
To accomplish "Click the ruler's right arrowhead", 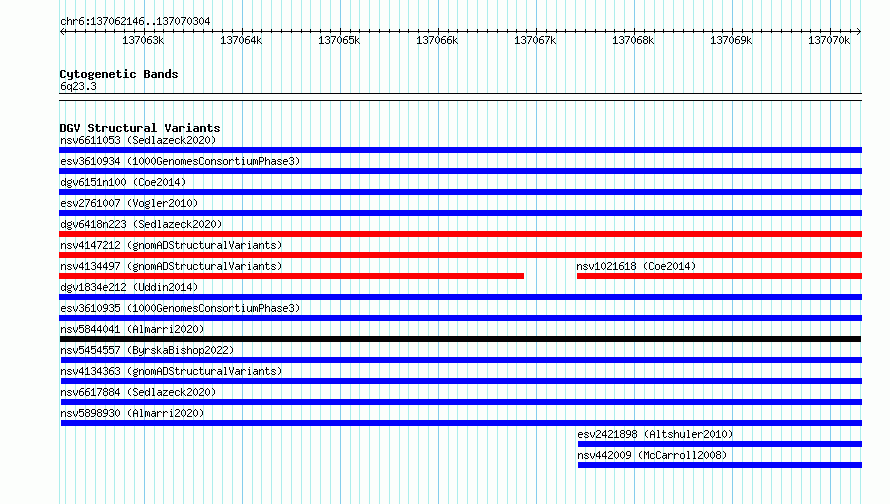I will (x=859, y=31).
